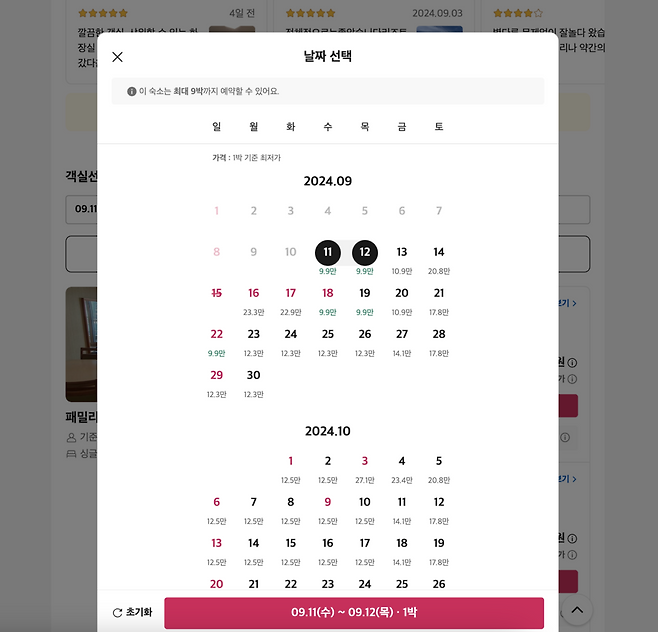658x632 pixels.
Task: Select September 14 at 20.8만
Action: tap(439, 259)
